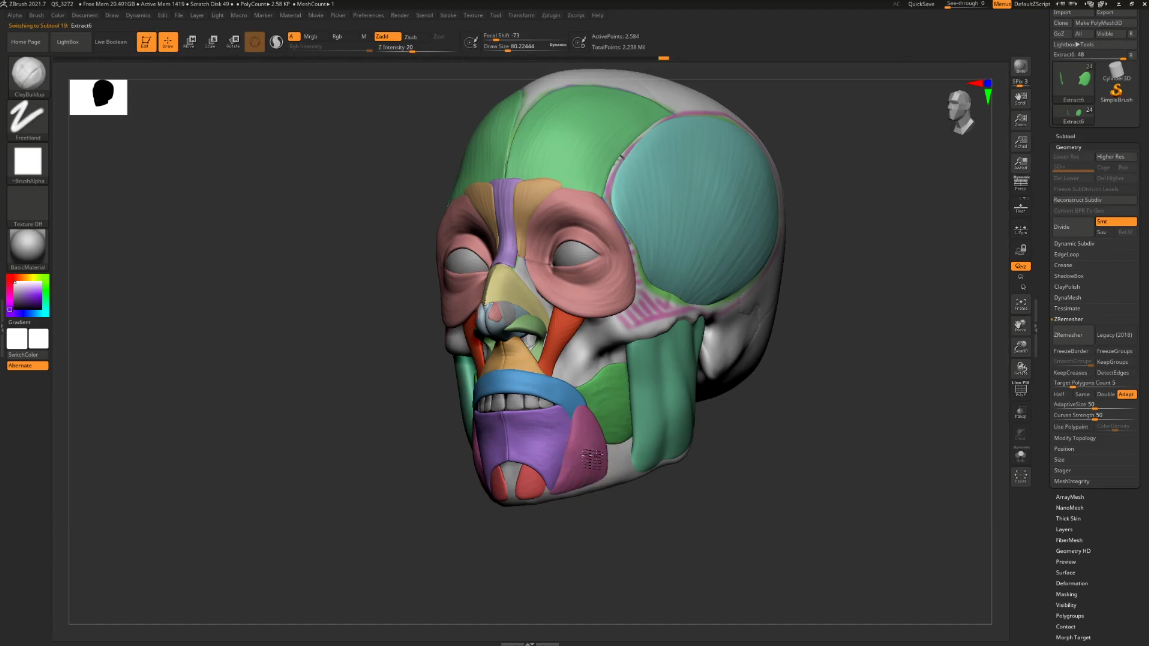Open the Render menu
The image size is (1149, 646).
(x=399, y=15)
